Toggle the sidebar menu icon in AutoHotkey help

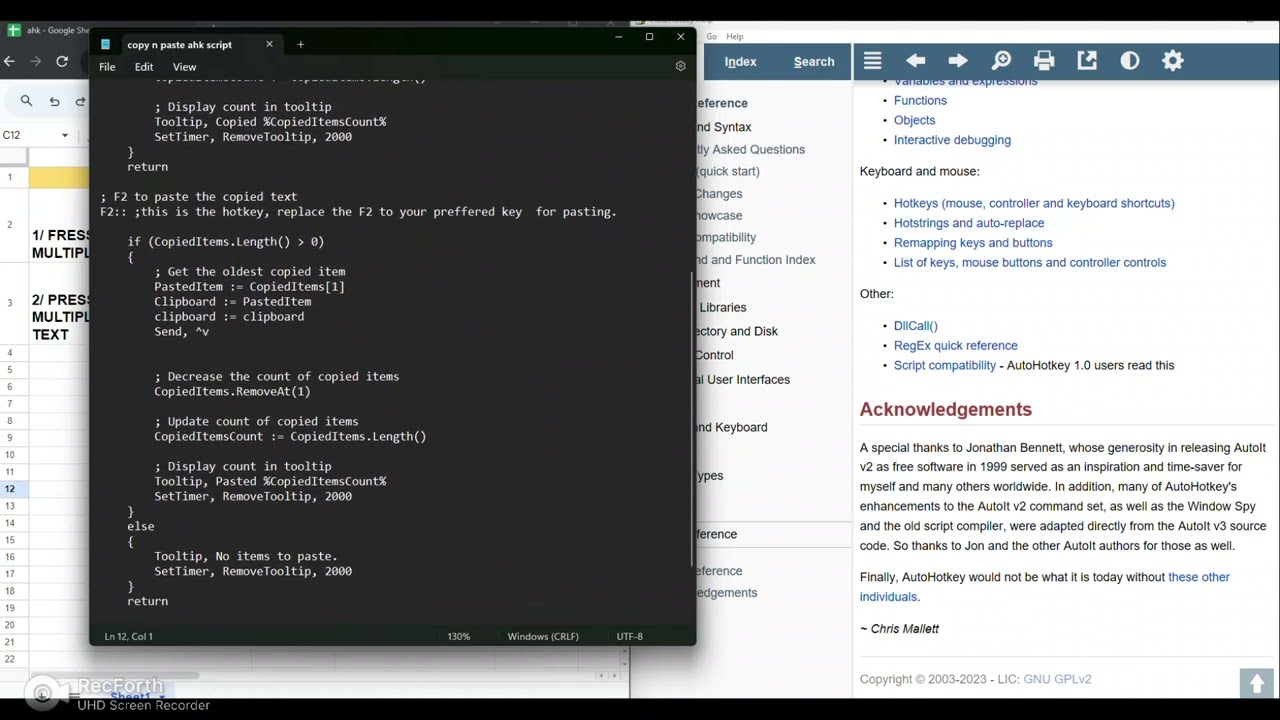pyautogui.click(x=872, y=61)
